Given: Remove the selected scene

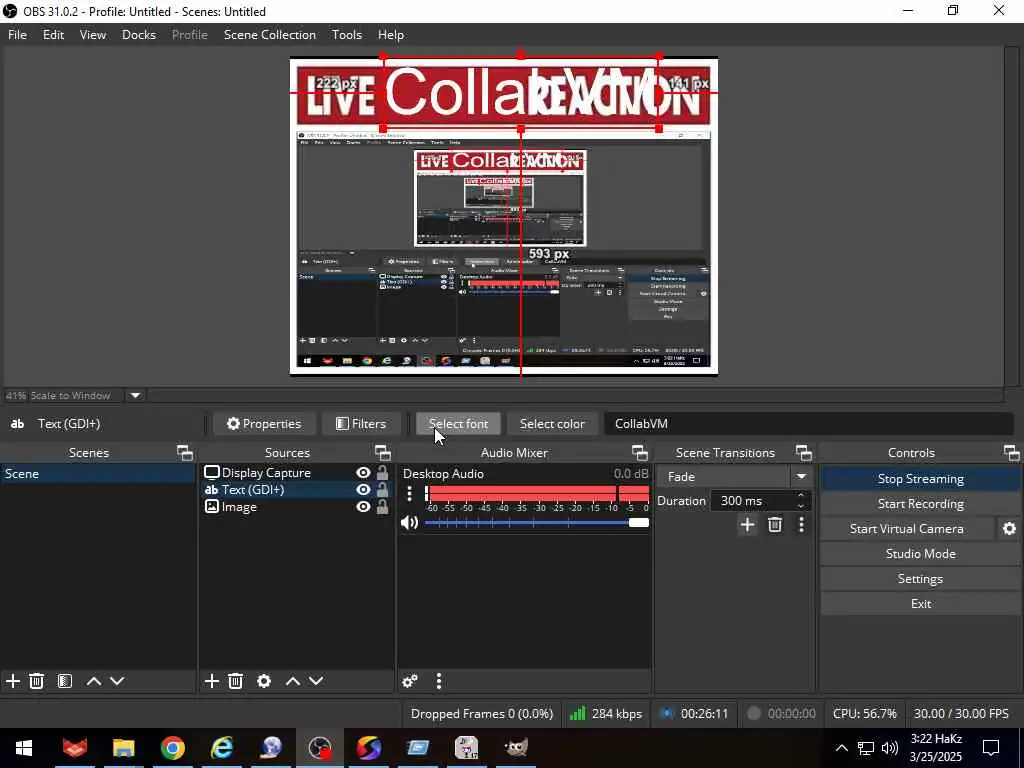Looking at the screenshot, I should 37,681.
